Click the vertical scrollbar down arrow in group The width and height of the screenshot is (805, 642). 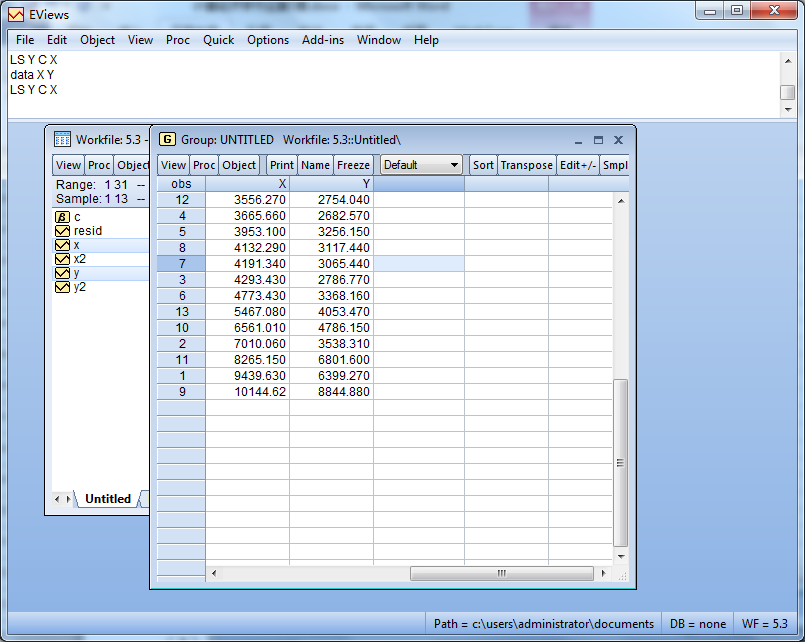(x=621, y=555)
